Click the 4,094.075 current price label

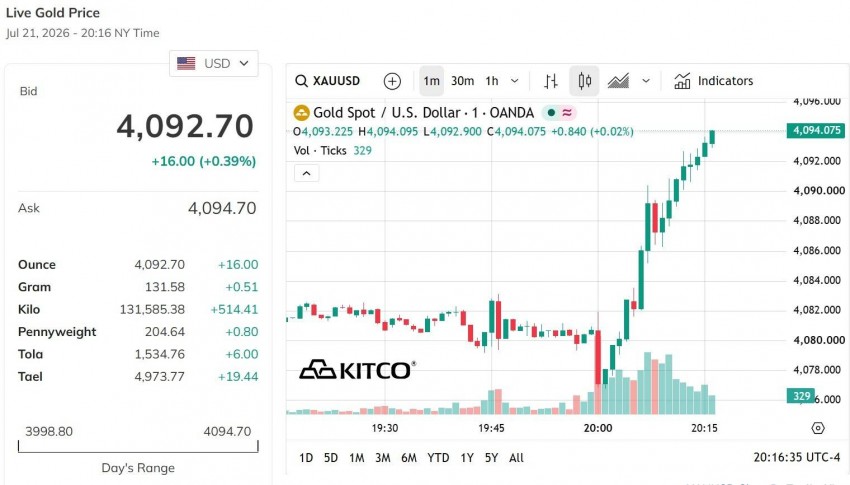816,130
